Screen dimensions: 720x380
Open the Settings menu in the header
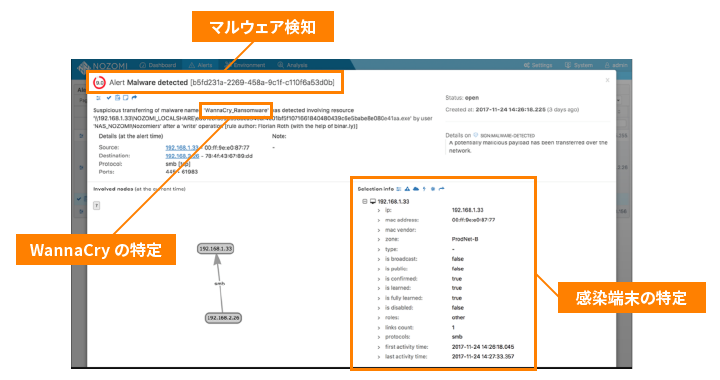pos(538,65)
